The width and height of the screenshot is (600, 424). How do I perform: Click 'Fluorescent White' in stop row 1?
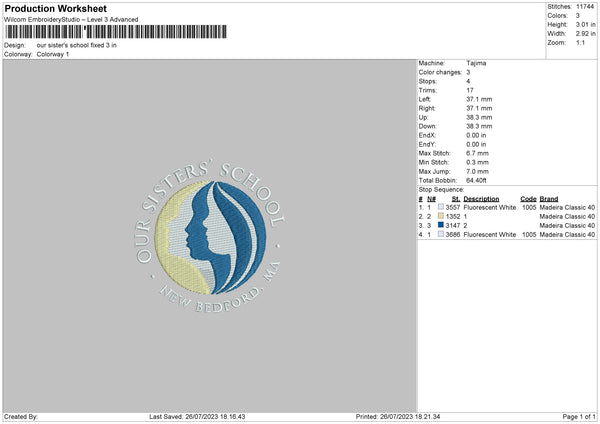[x=489, y=207]
